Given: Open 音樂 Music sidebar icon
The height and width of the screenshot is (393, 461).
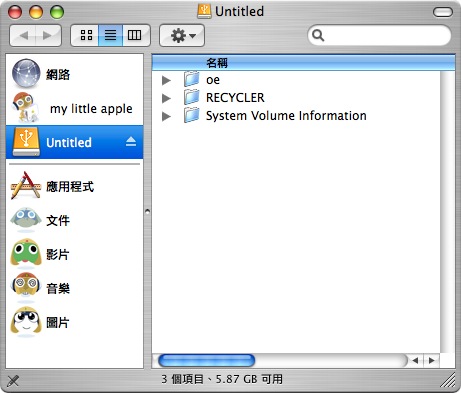Looking at the screenshot, I should click(x=26, y=287).
